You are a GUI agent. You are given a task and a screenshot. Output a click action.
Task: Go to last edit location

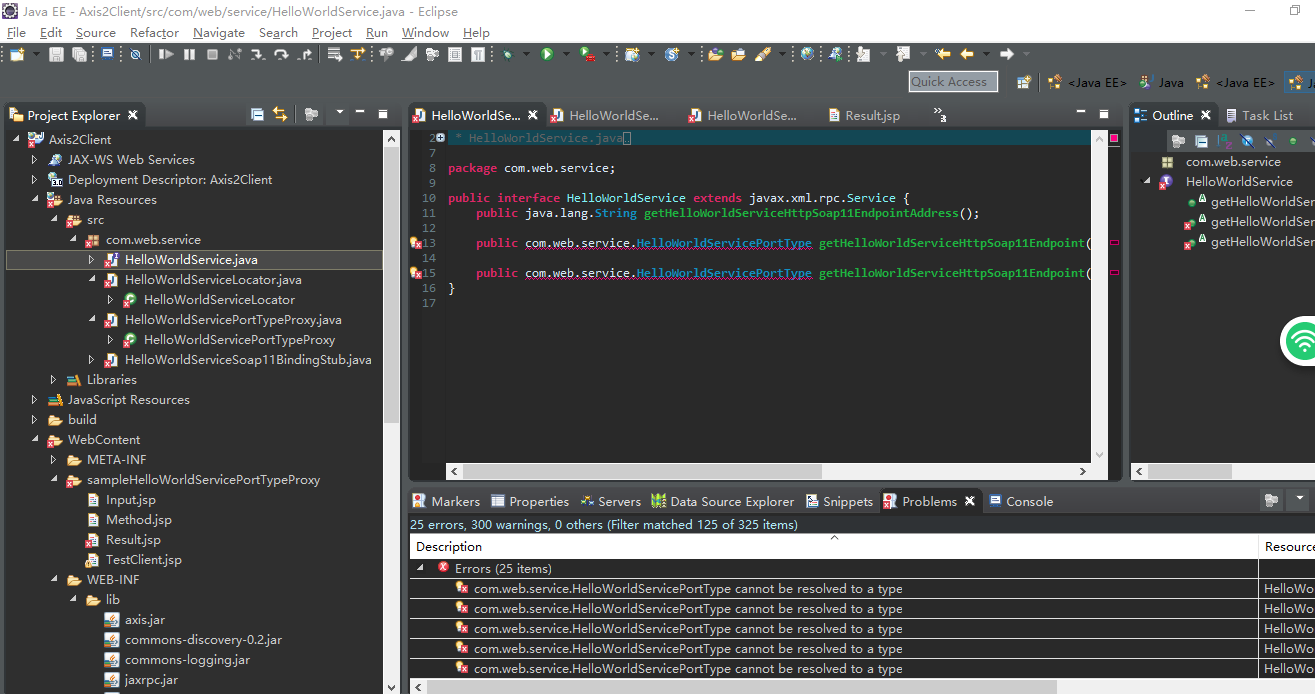point(943,54)
